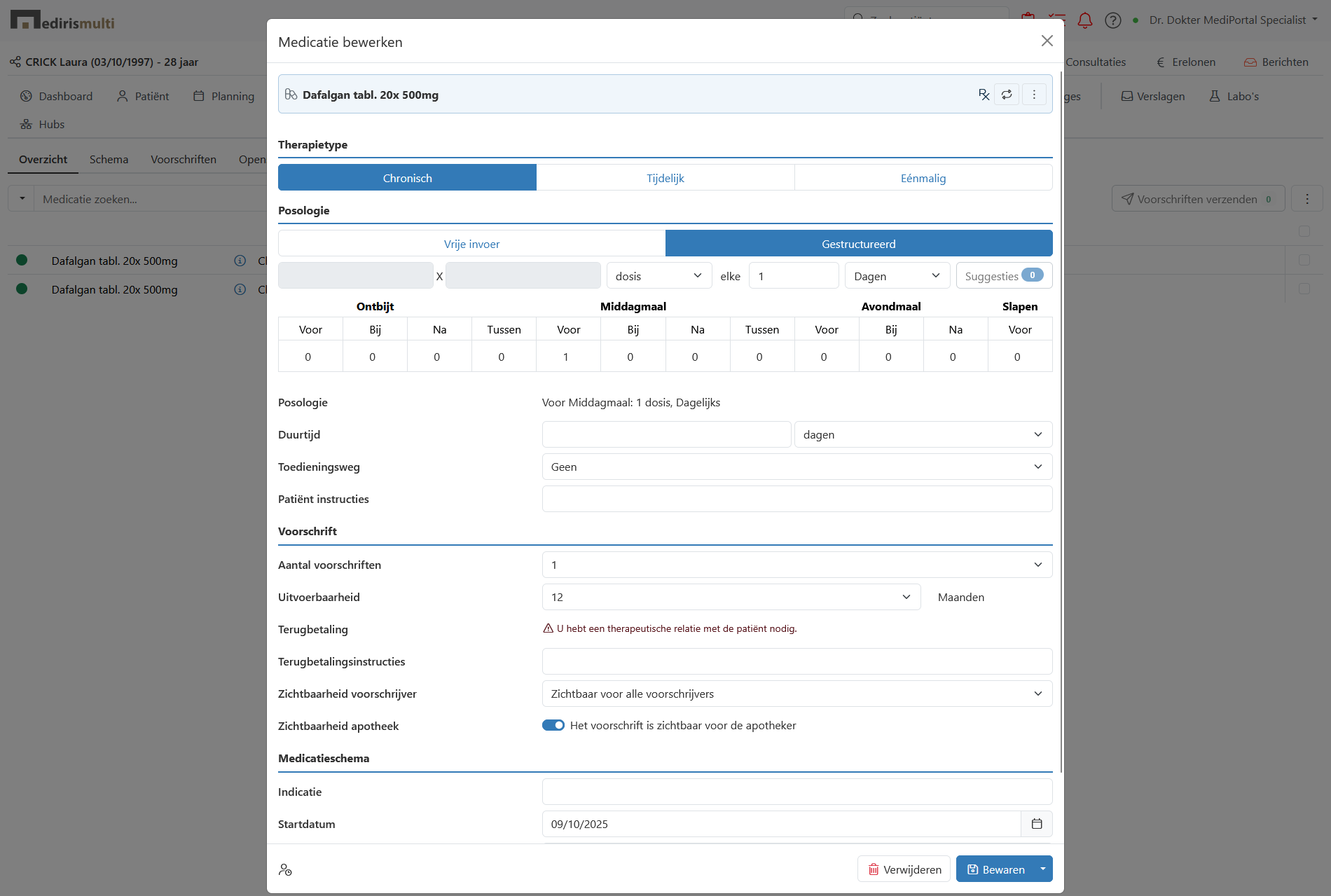
Task: Open the Labo's menu item
Action: (1234, 96)
